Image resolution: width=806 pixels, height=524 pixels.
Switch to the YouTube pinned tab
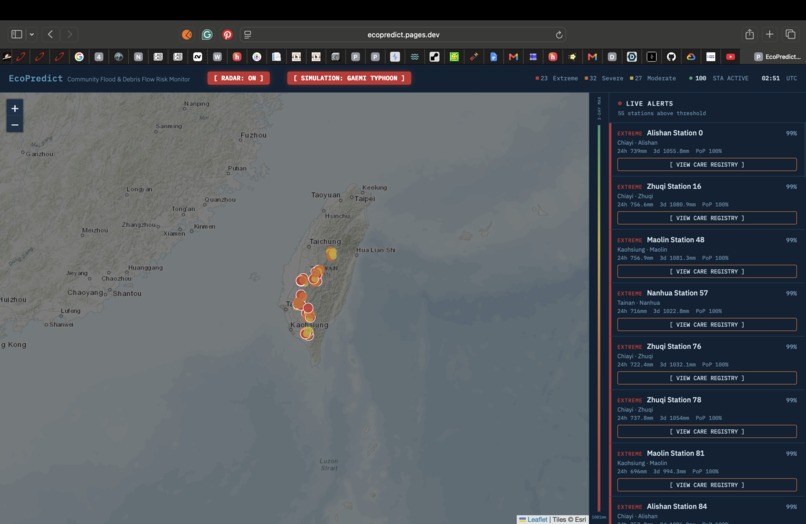point(730,57)
